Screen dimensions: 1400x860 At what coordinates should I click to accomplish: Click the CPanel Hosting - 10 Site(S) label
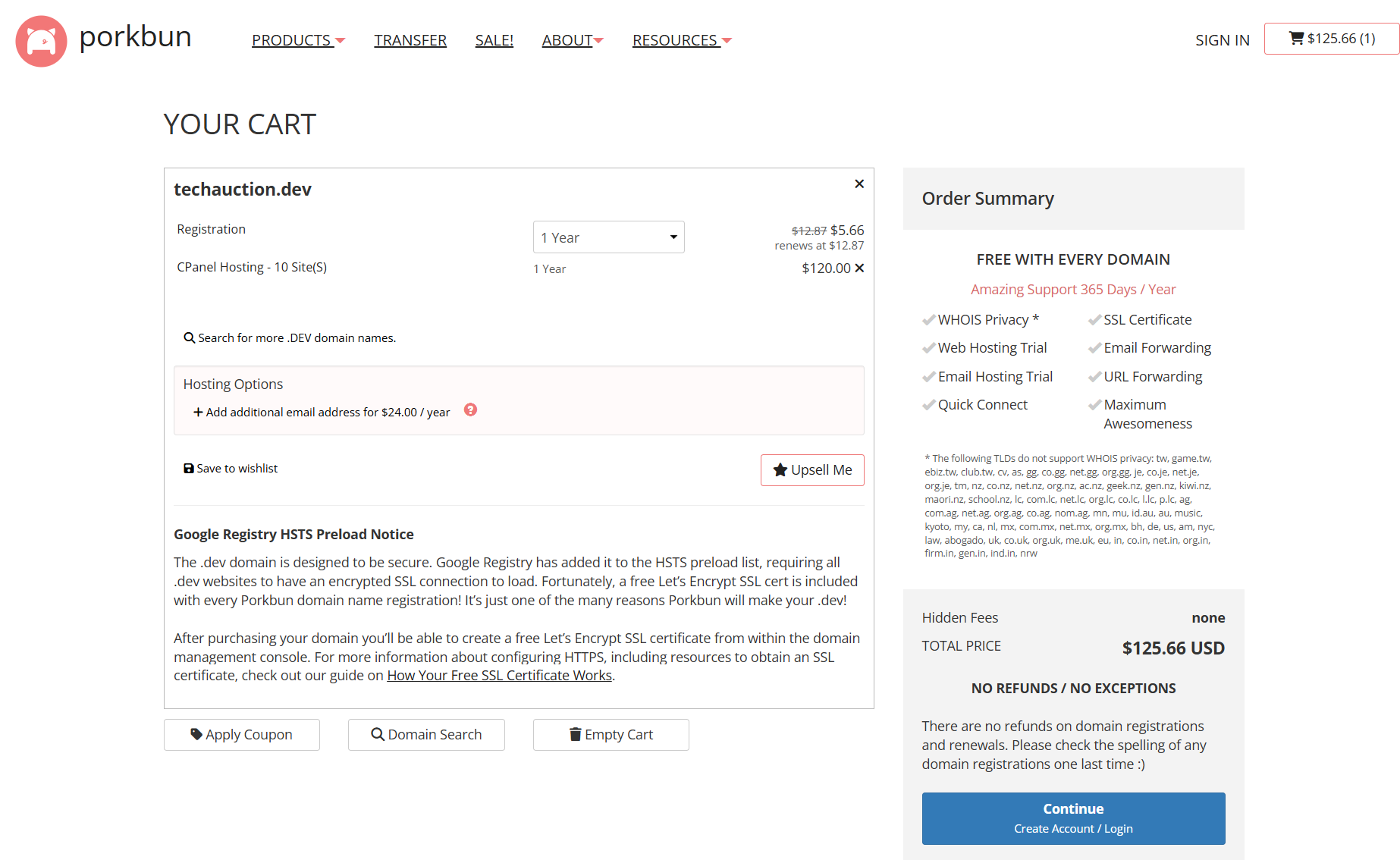coord(252,267)
